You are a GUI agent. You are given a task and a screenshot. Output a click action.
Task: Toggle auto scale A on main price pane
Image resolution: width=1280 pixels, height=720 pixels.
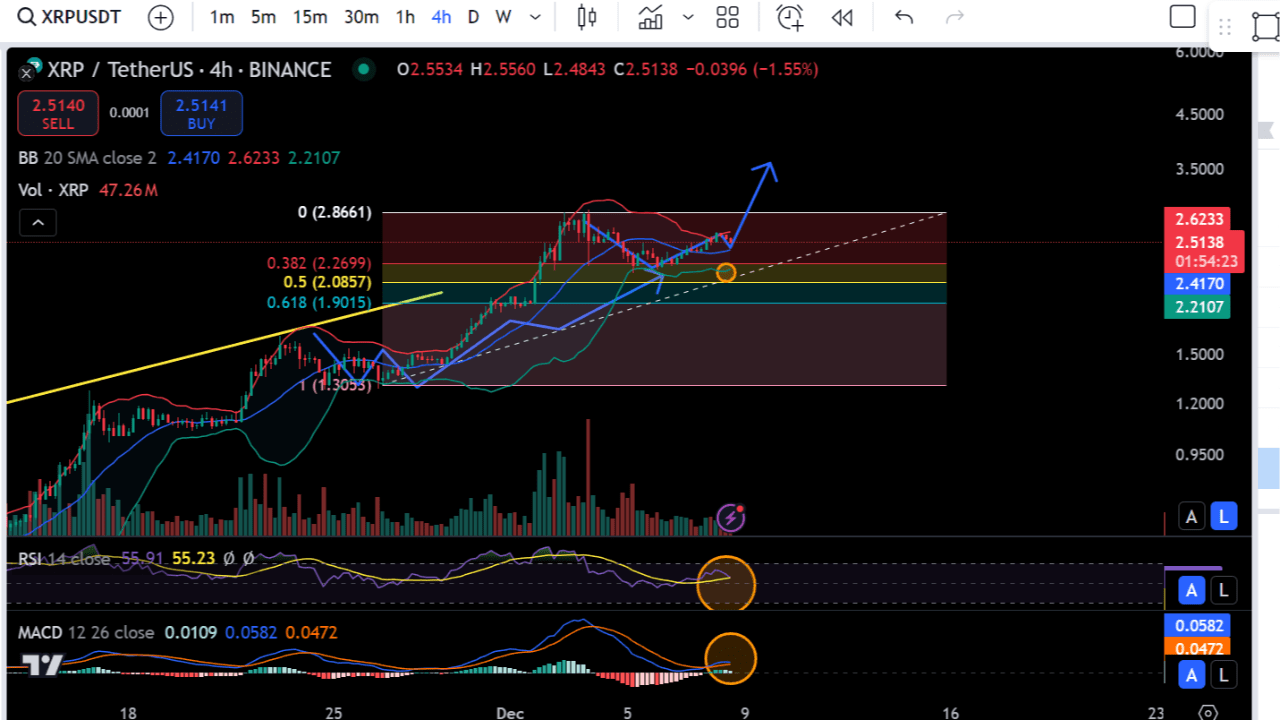coord(1191,517)
